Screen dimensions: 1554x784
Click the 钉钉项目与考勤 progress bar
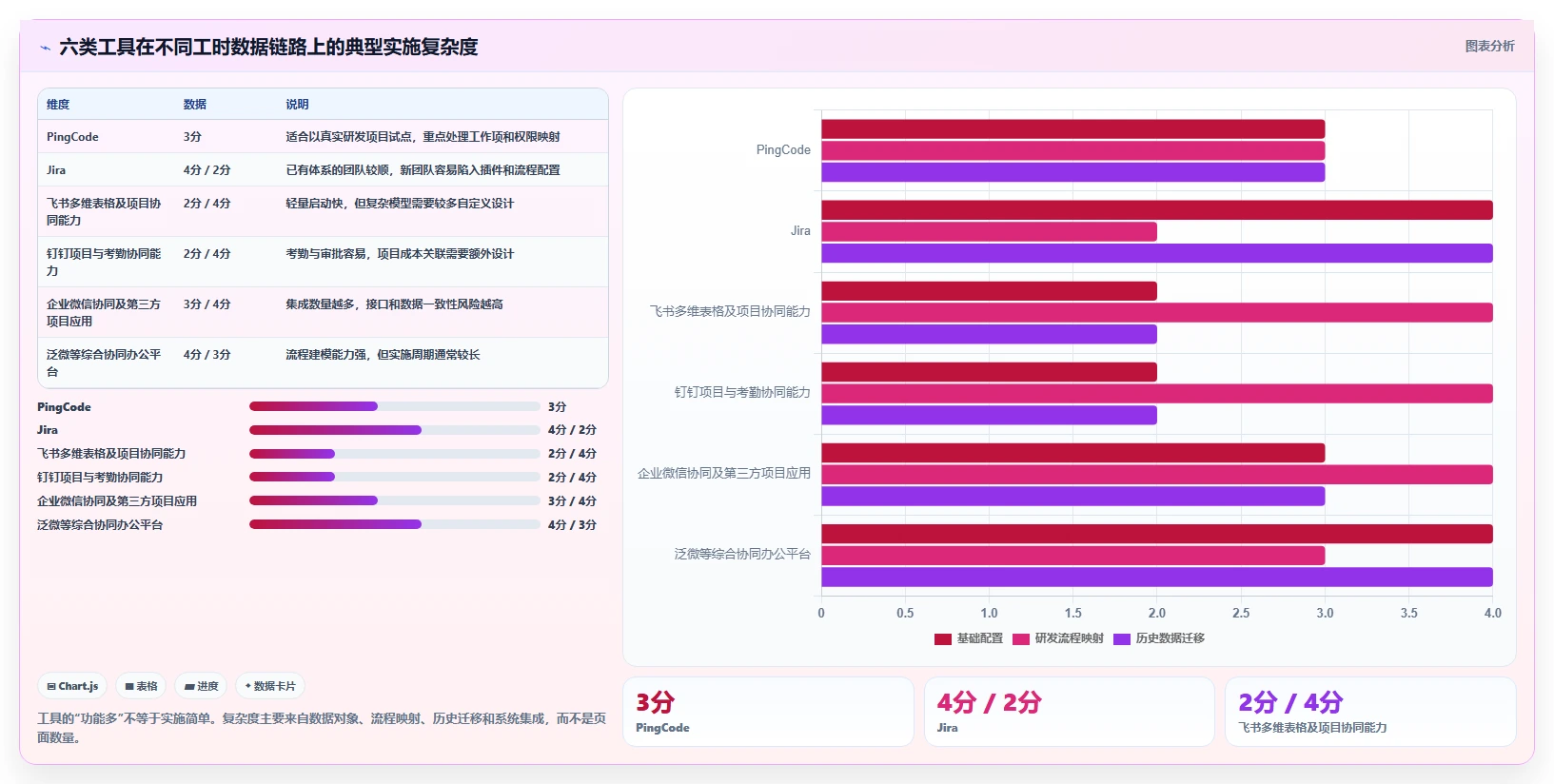click(x=394, y=477)
